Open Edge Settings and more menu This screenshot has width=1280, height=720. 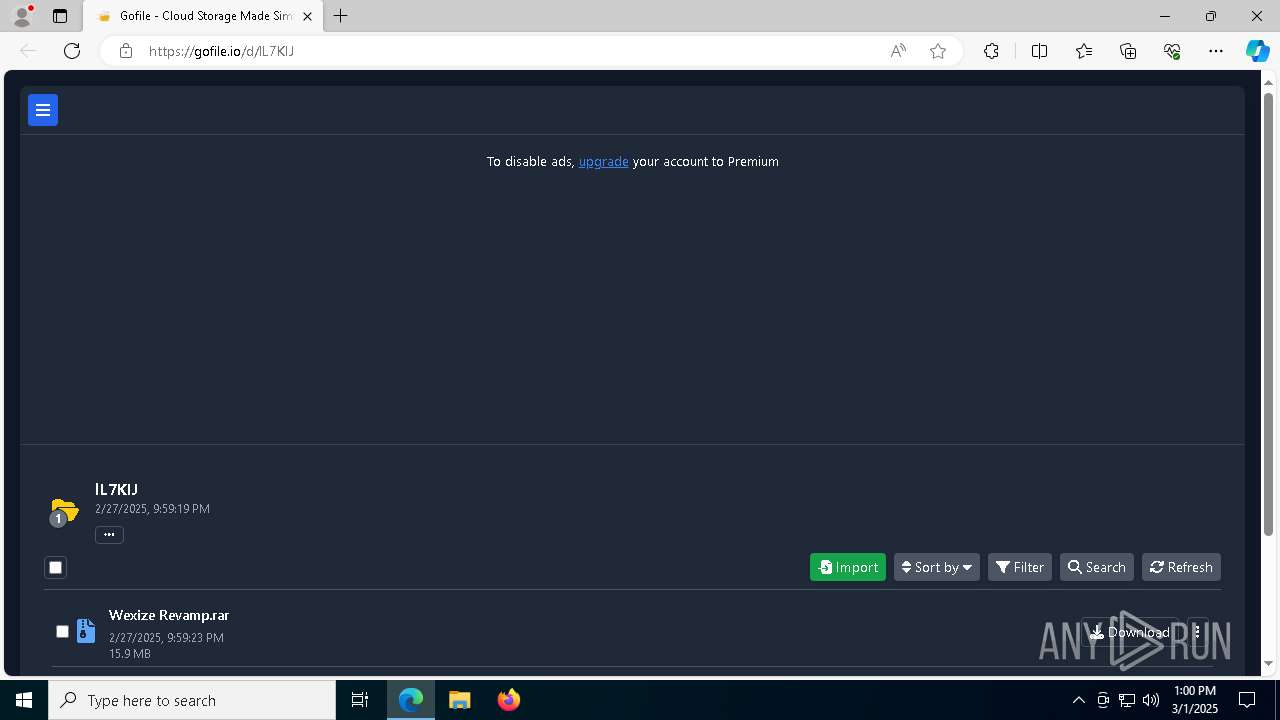(1216, 51)
